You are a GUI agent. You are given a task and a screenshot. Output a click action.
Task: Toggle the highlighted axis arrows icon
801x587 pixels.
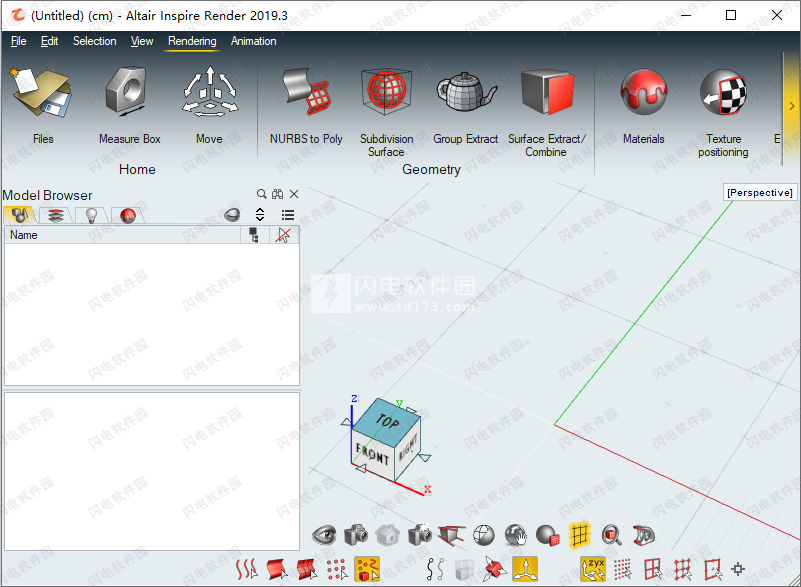pos(525,569)
